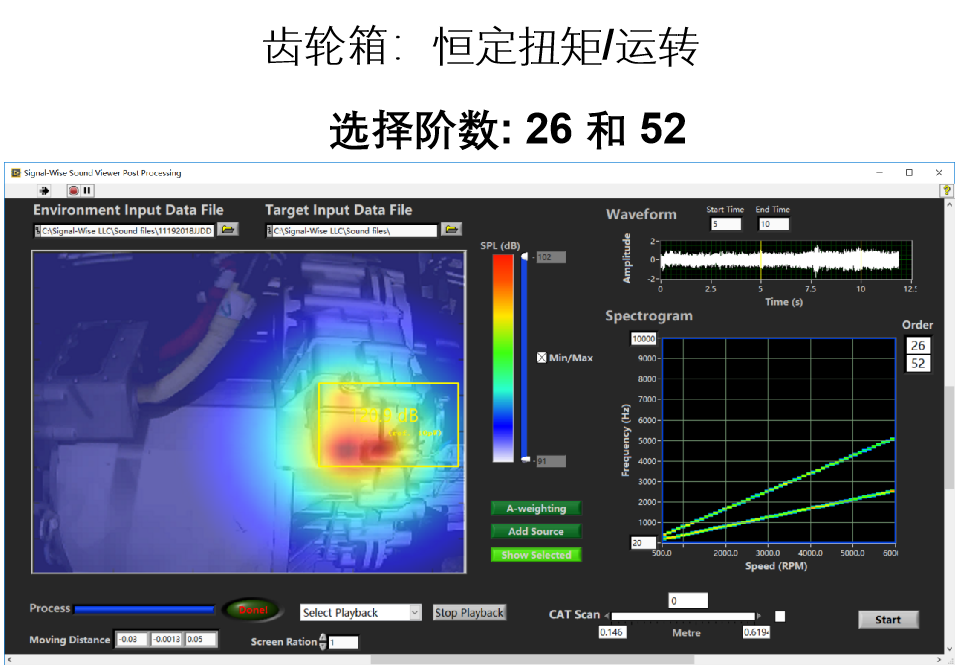Select the Order 26 field
The width and height of the screenshot is (960, 665).
pyautogui.click(x=917, y=345)
